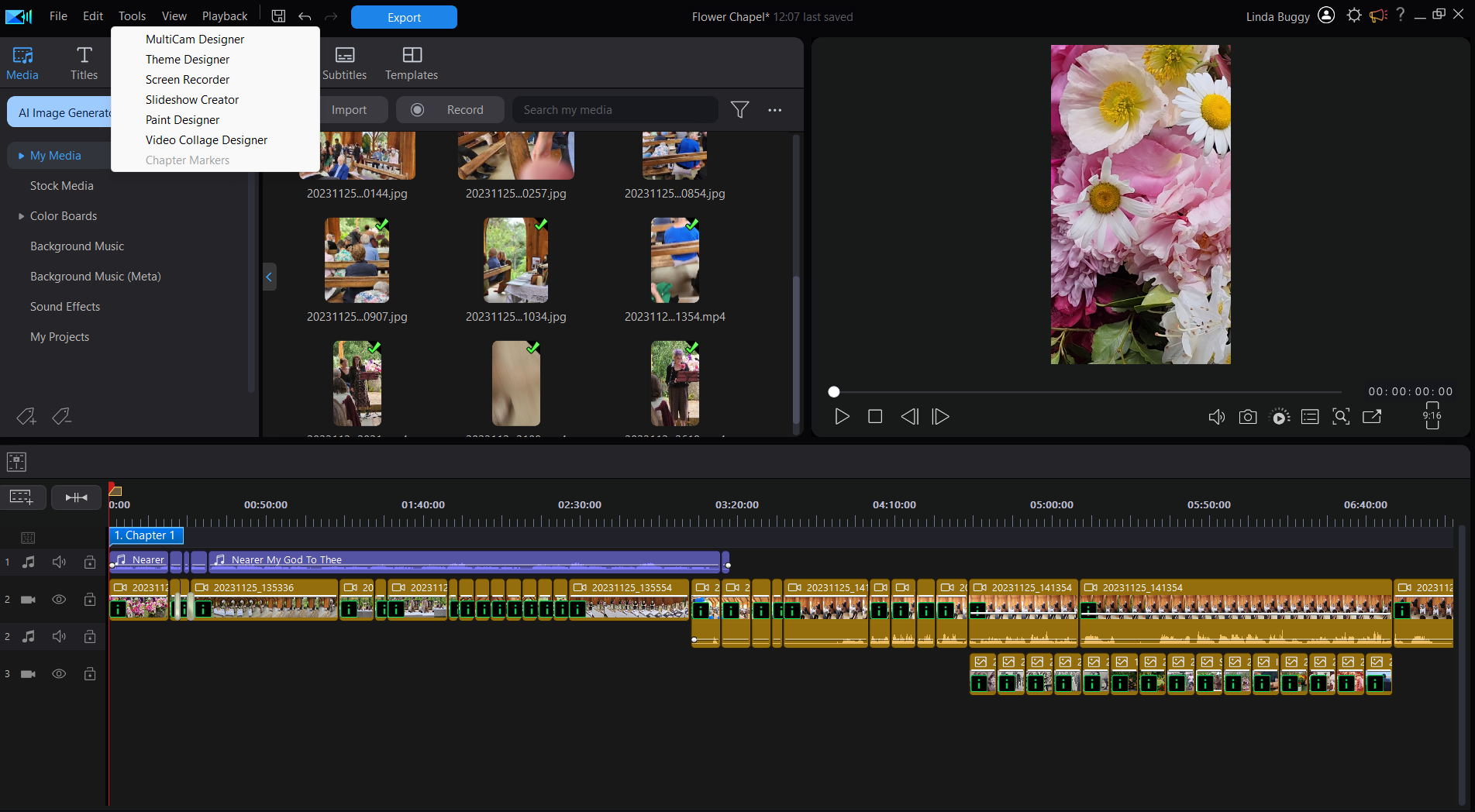
Task: Open Preferences gear icon in title bar
Action: (1353, 15)
